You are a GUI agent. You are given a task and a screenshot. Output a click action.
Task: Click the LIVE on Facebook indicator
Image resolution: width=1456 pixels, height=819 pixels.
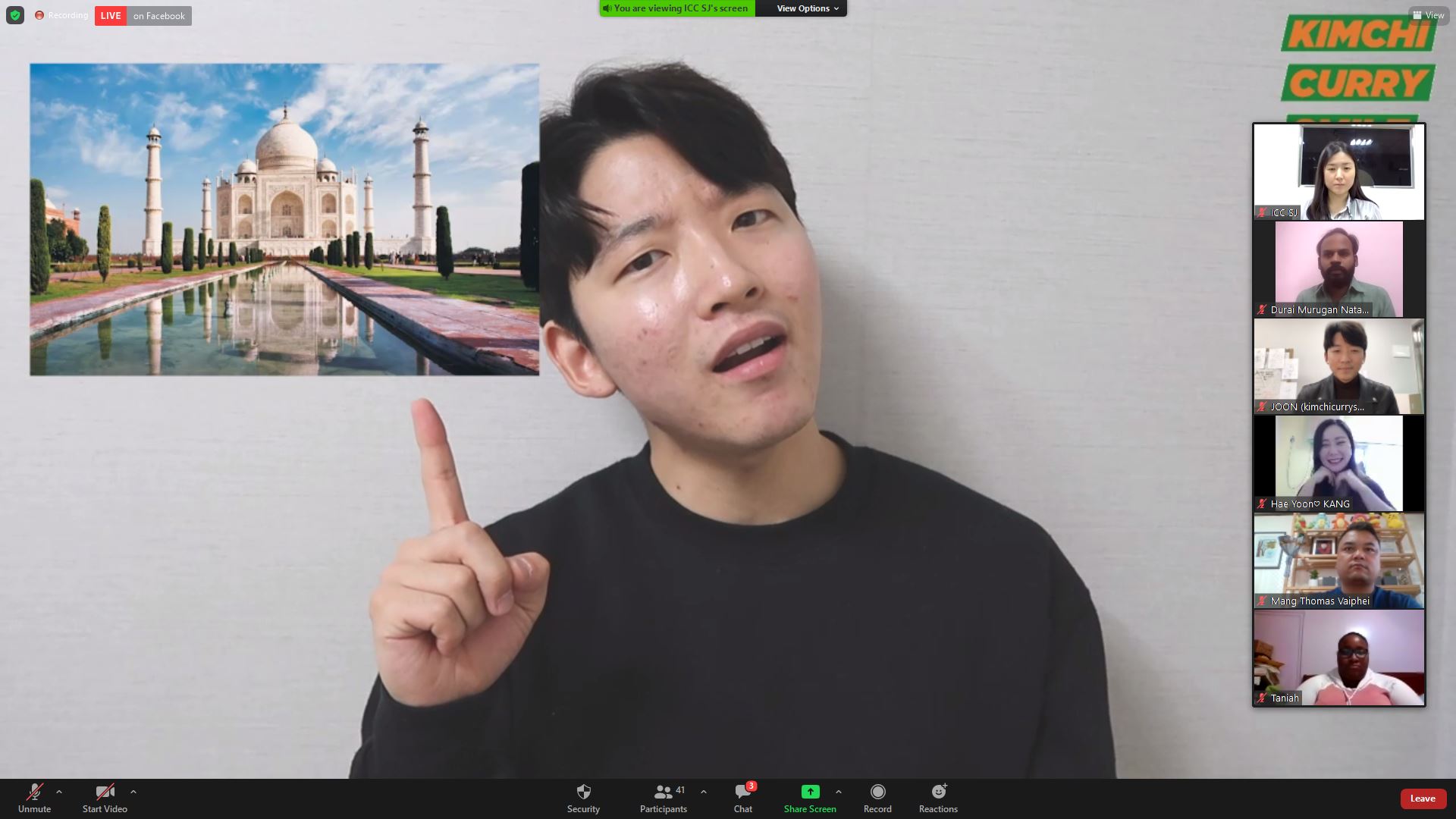[x=143, y=16]
